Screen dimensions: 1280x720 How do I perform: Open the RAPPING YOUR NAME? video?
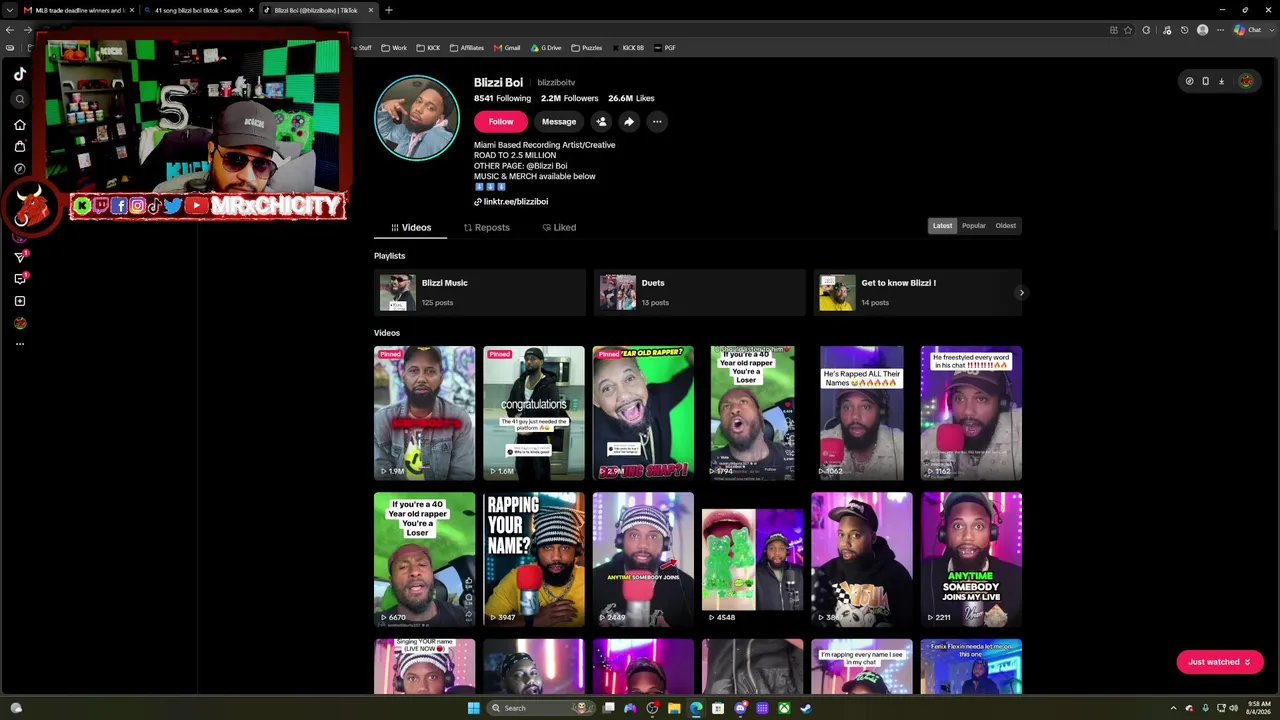[534, 559]
